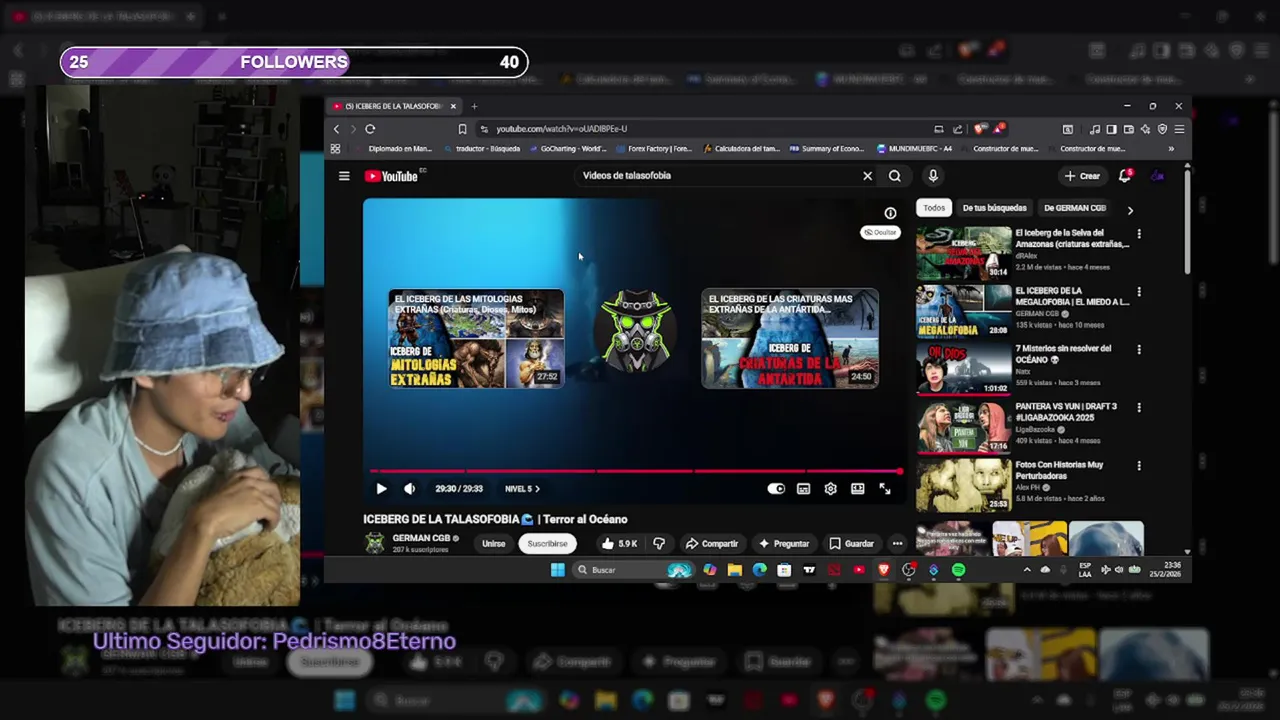The image size is (1280, 720).
Task: Click the Crear button
Action: [1082, 176]
